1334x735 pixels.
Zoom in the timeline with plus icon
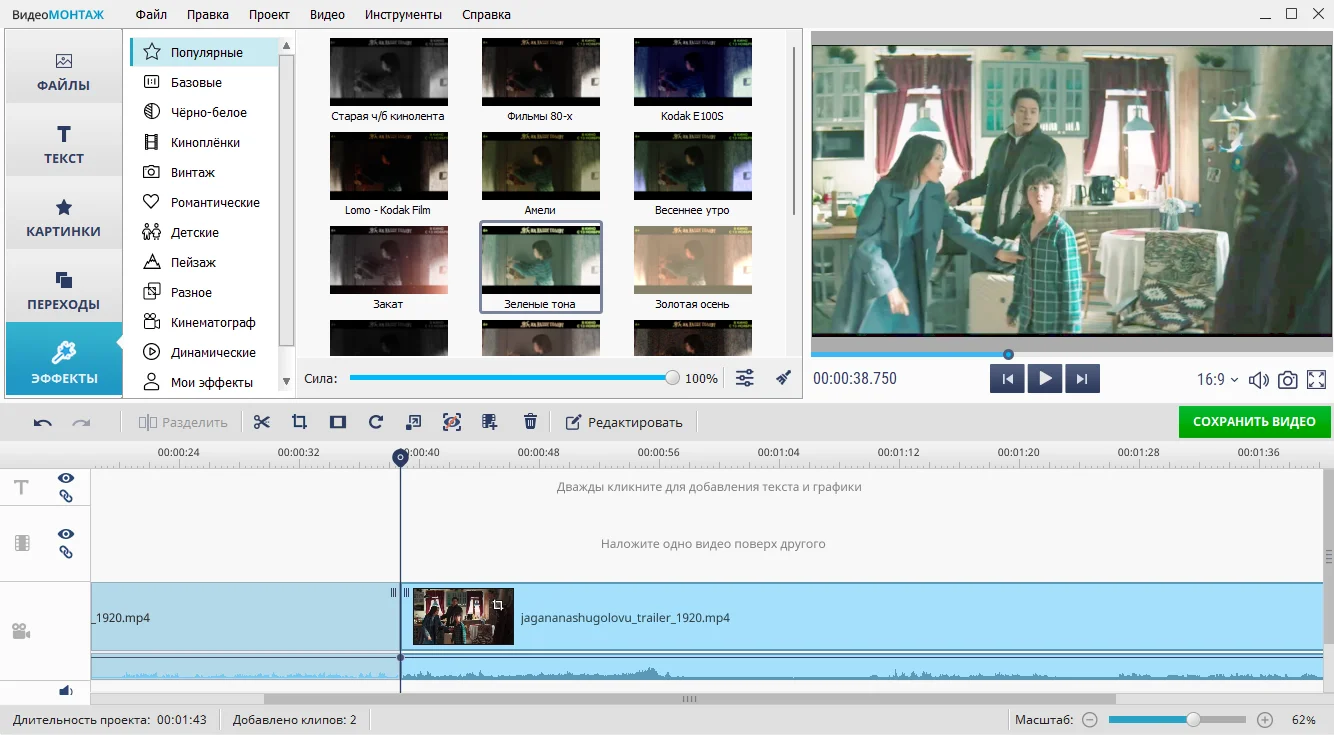pyautogui.click(x=1265, y=720)
